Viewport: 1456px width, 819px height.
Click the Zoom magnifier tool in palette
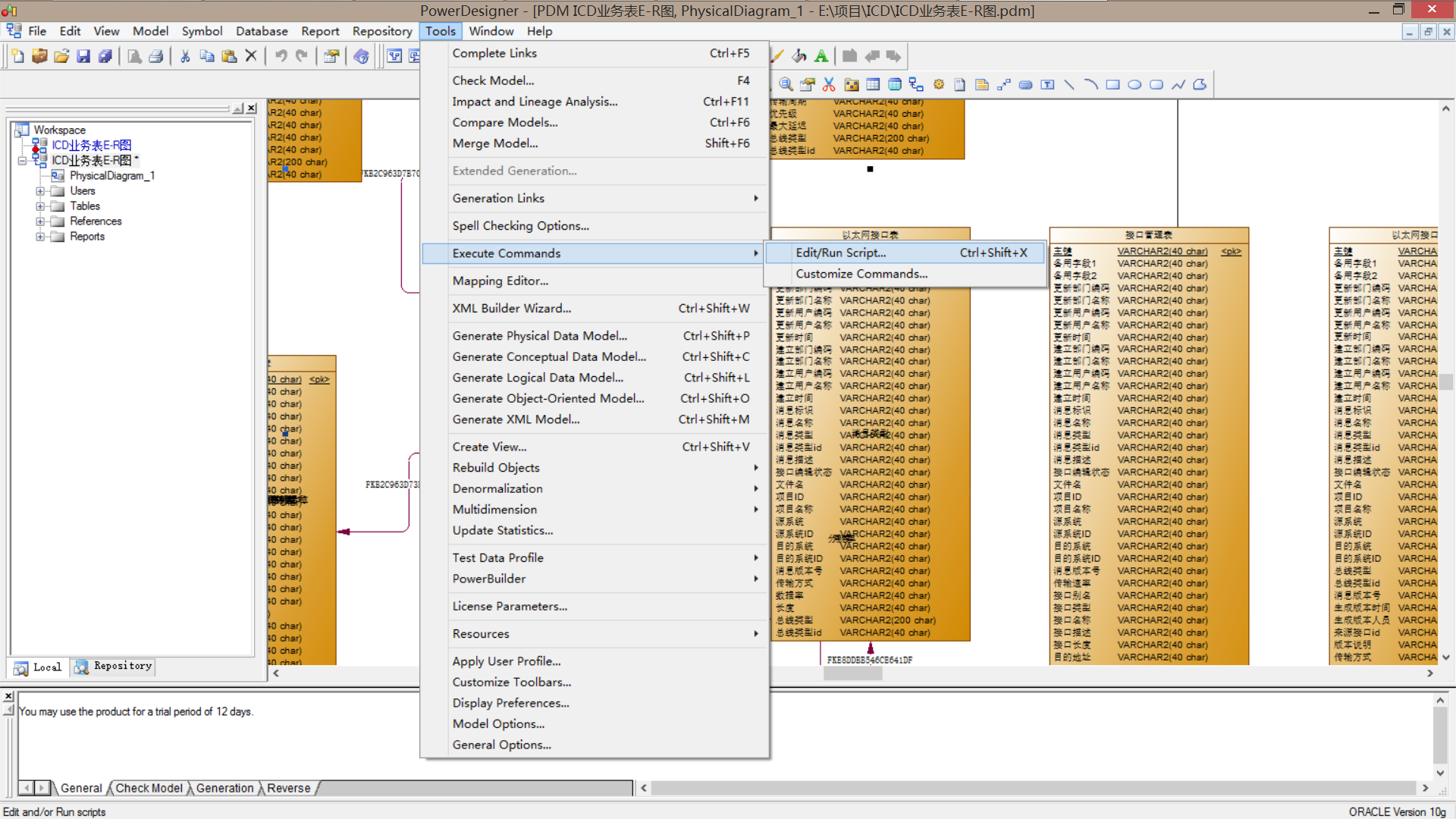point(786,85)
